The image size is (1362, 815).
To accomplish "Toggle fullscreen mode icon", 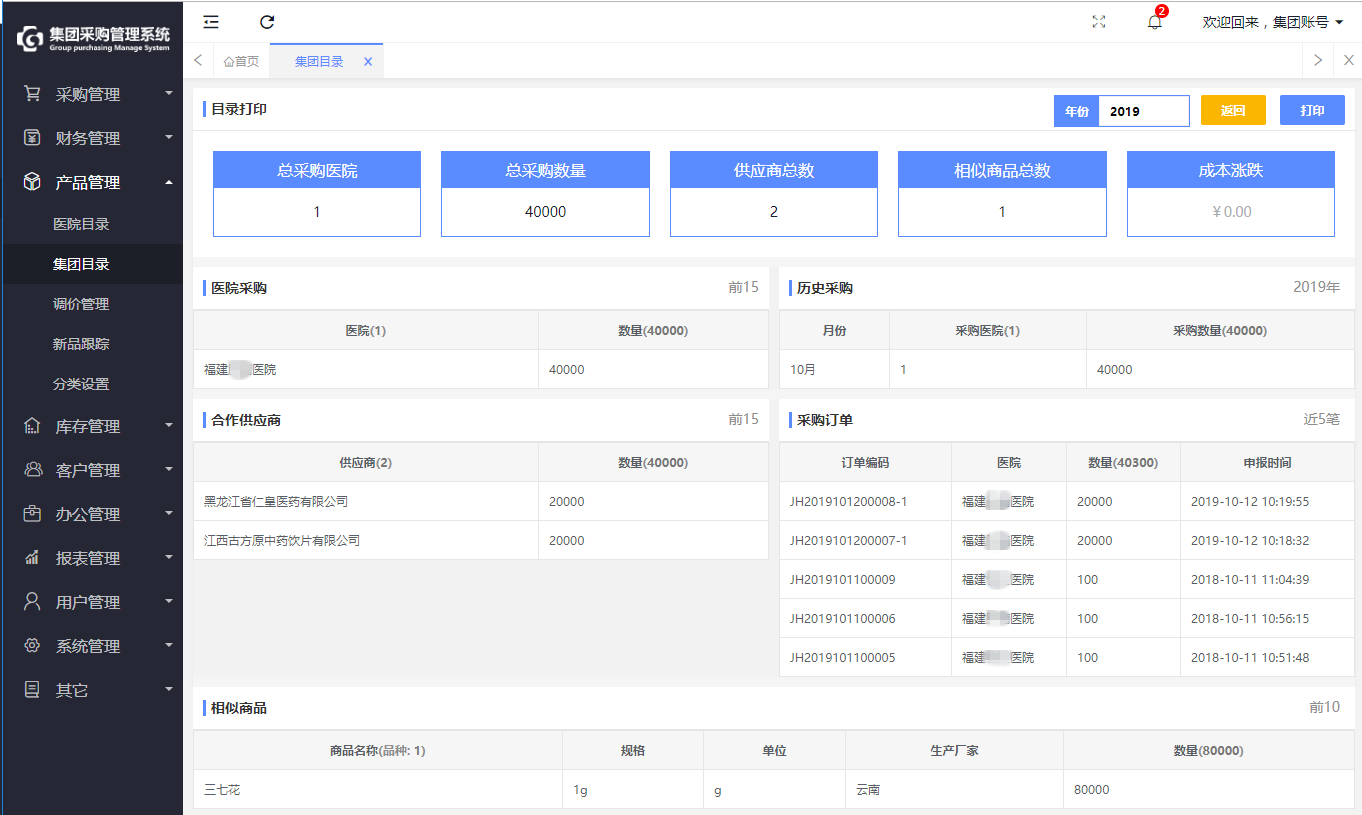I will tap(1099, 22).
